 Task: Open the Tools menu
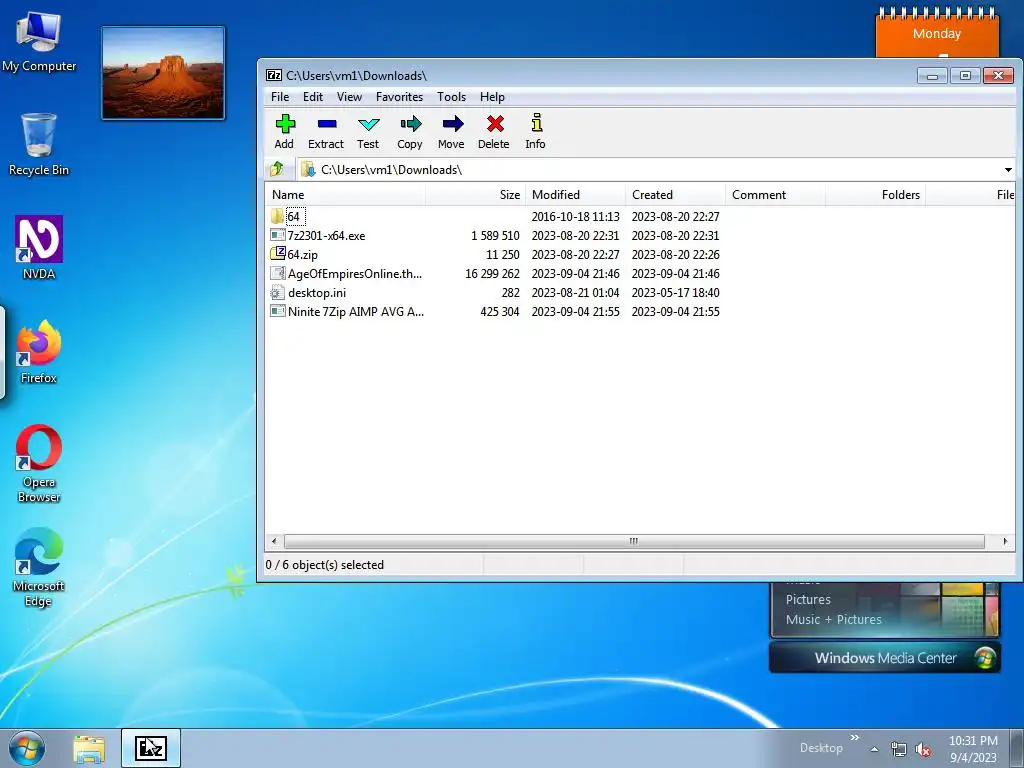point(451,97)
